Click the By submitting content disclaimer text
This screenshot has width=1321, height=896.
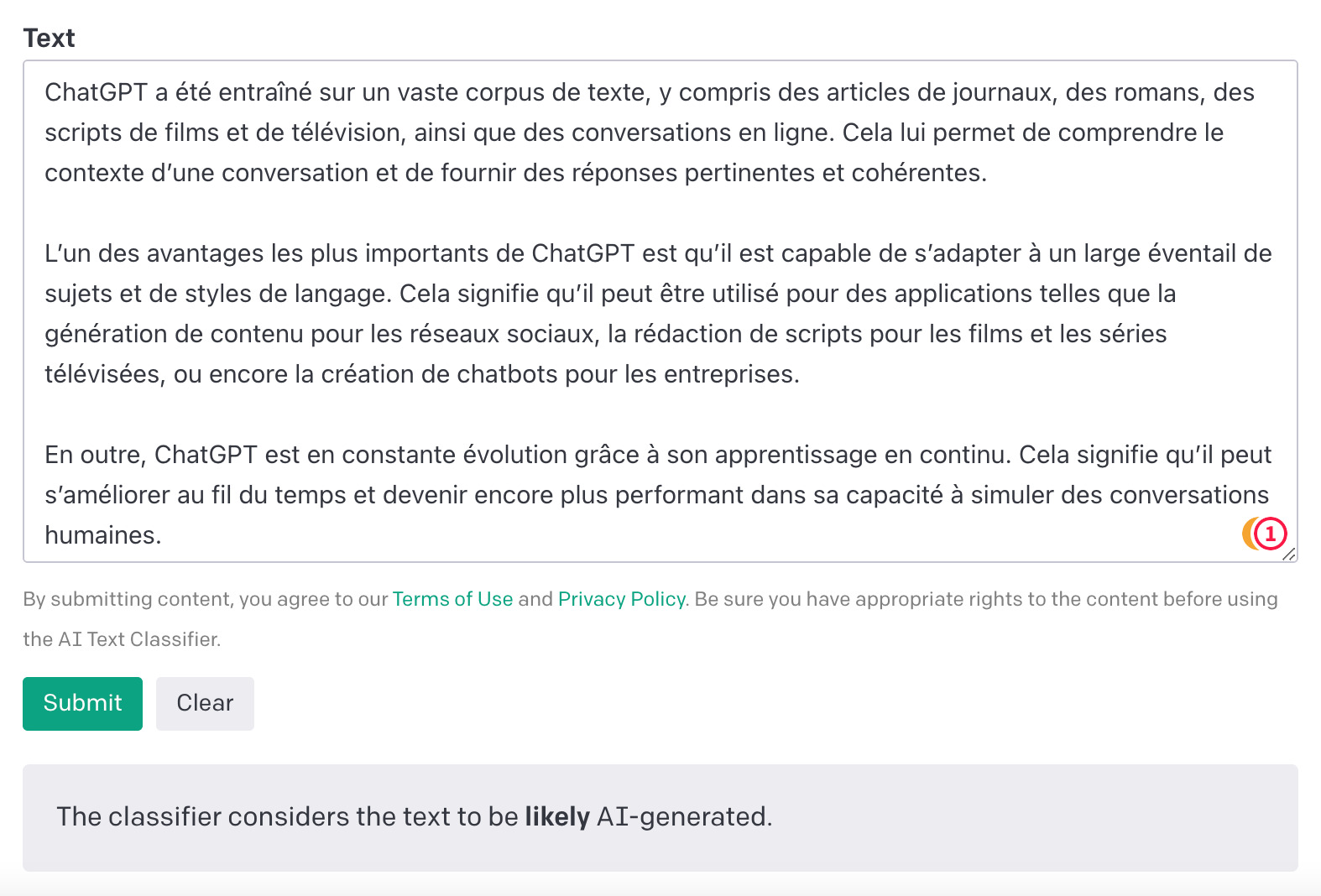pos(650,619)
